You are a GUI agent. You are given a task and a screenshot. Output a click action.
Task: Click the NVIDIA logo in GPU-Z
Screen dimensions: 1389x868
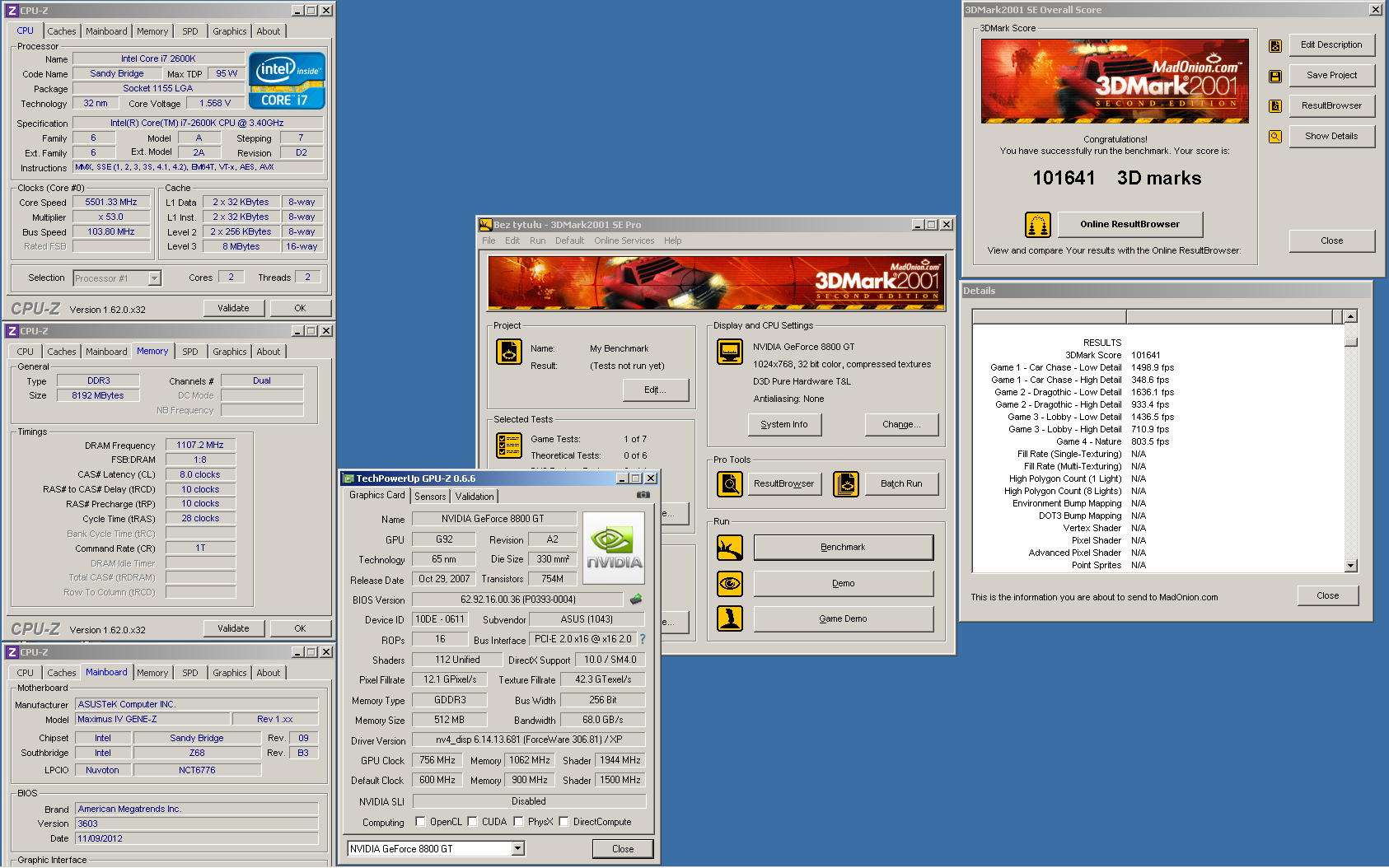coord(614,548)
